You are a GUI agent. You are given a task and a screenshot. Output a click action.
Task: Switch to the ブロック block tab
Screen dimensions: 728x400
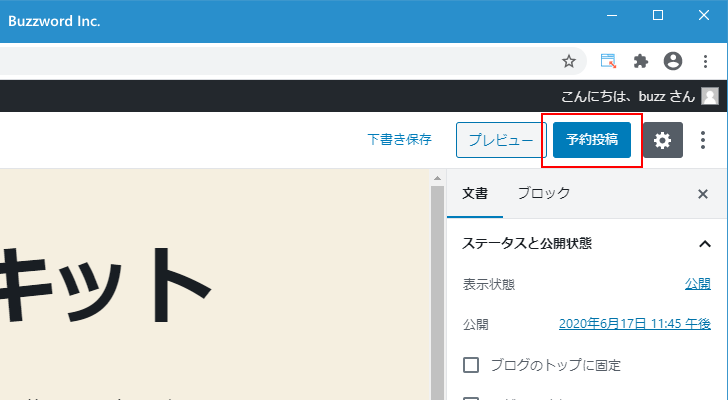[544, 194]
